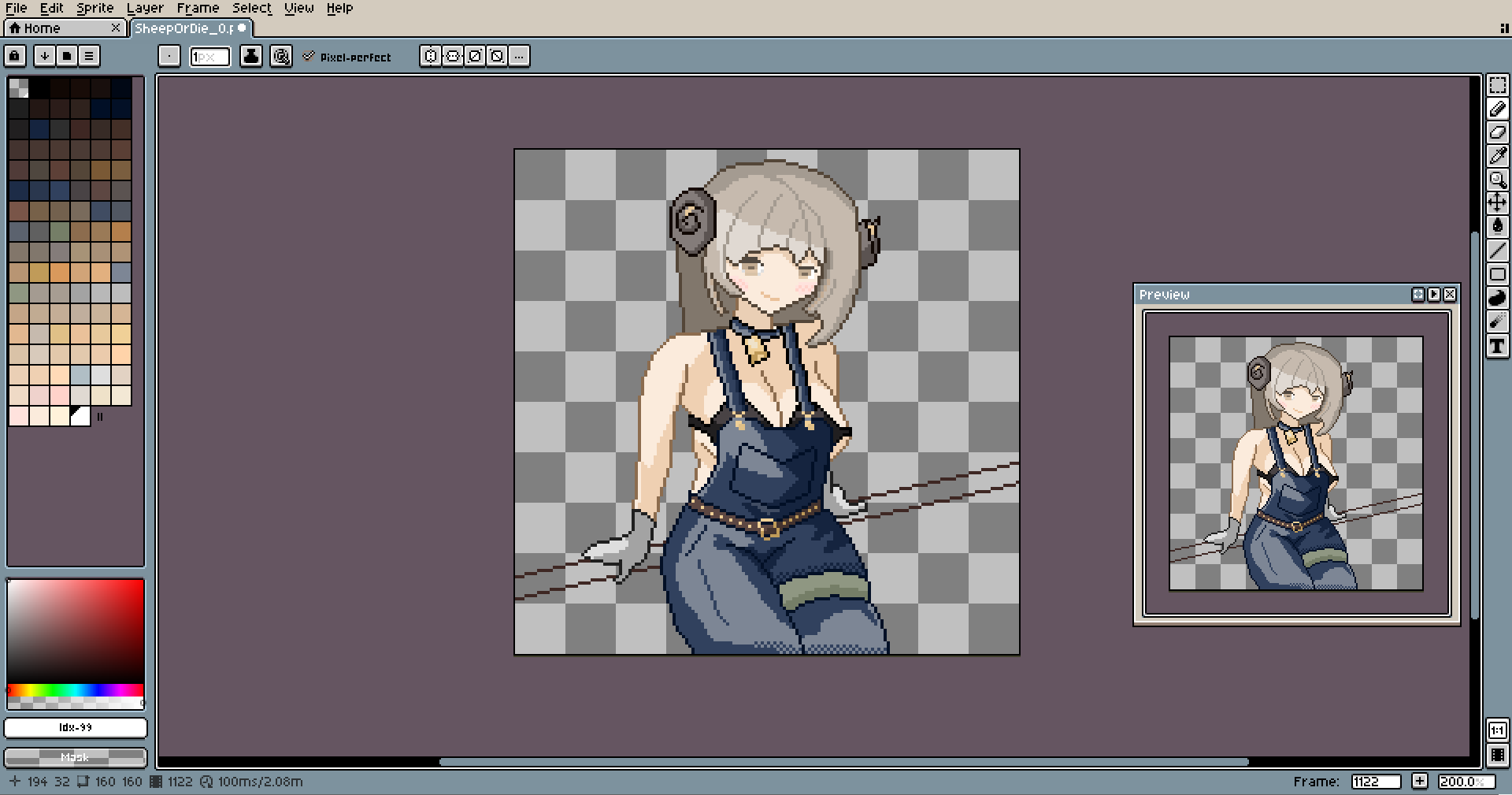
Task: Close the Preview window
Action: (1450, 295)
